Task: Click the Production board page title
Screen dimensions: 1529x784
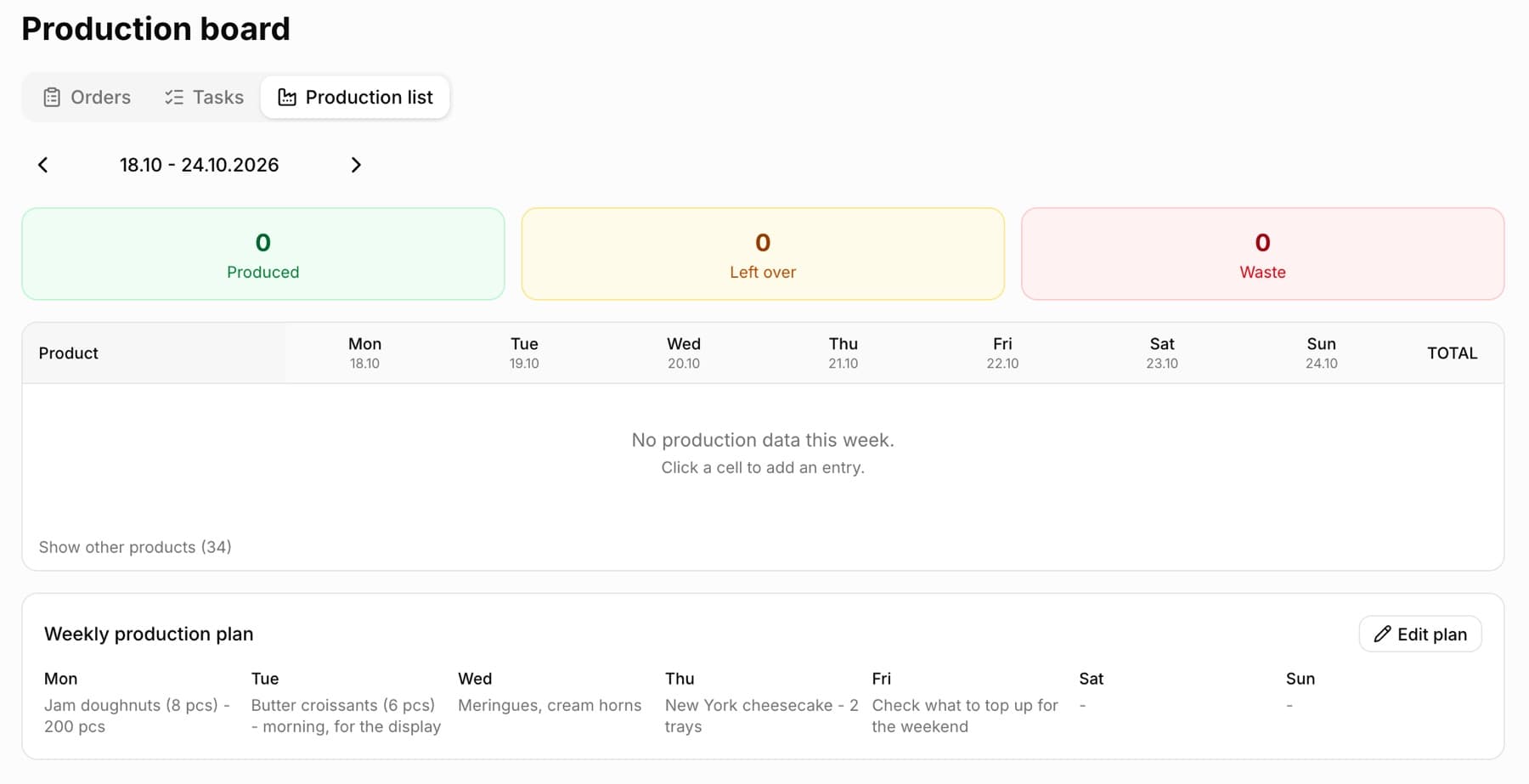Action: [x=156, y=29]
